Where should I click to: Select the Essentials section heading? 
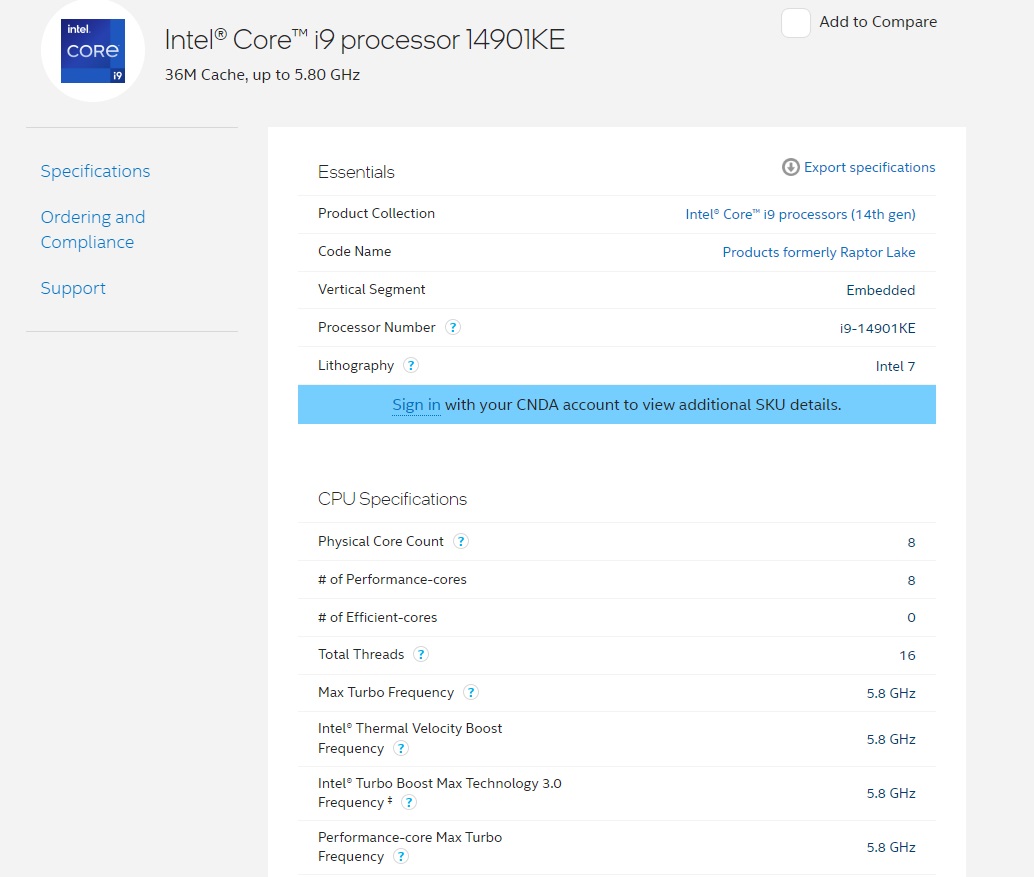click(356, 172)
